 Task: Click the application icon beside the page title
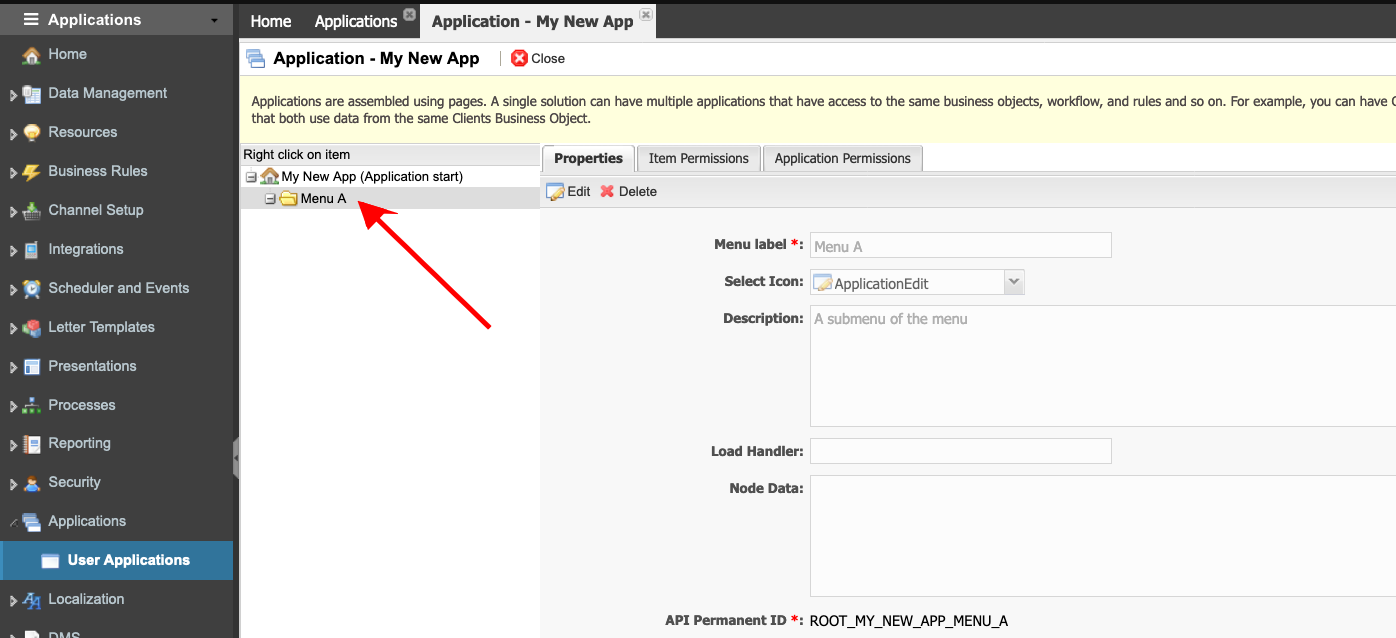coord(256,59)
